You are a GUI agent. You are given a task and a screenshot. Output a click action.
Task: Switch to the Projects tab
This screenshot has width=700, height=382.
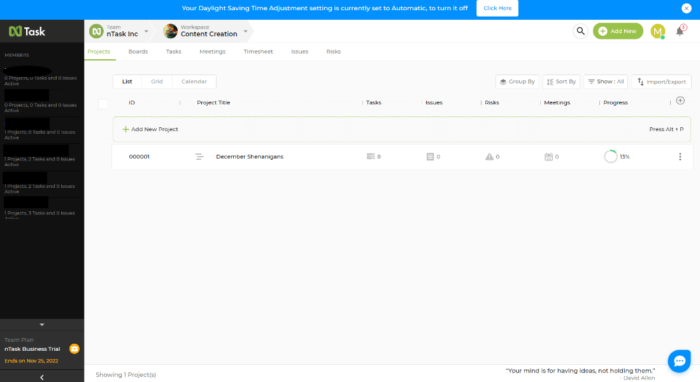pos(99,52)
